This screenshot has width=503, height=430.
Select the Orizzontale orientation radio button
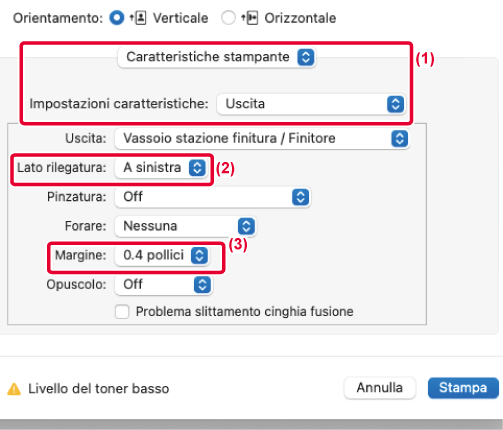pos(228,18)
